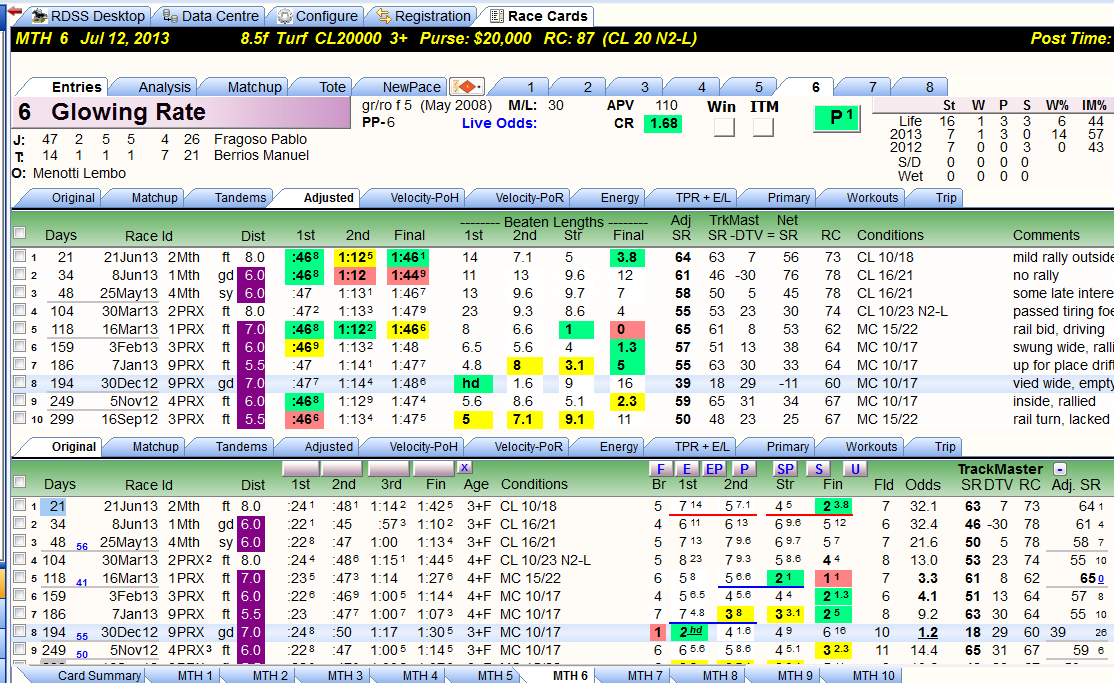Viewport: 1114px width, 683px height.
Task: Click trainer name Berrios Manuel
Action: [x=261, y=155]
